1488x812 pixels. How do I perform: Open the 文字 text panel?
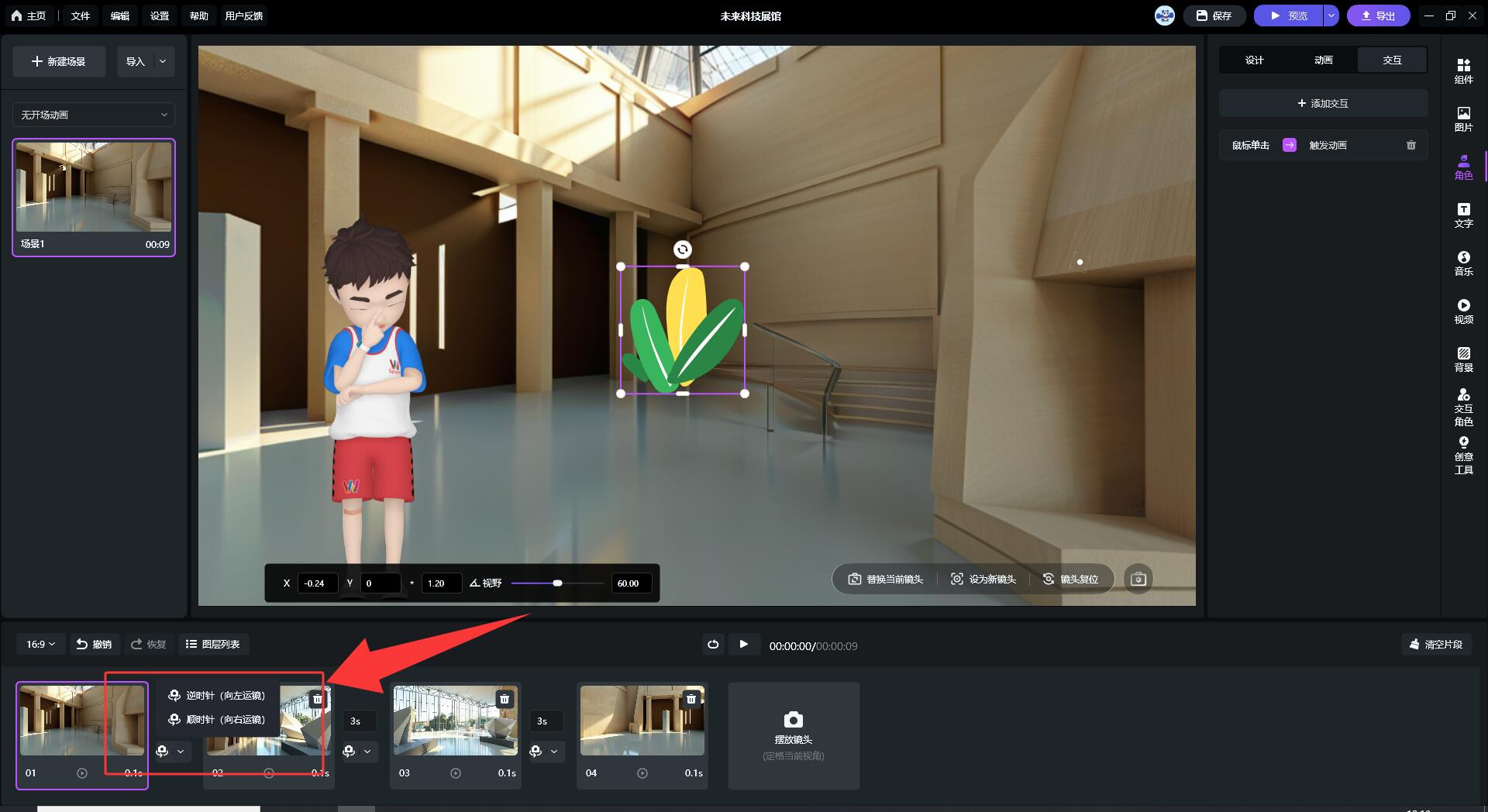click(x=1463, y=215)
